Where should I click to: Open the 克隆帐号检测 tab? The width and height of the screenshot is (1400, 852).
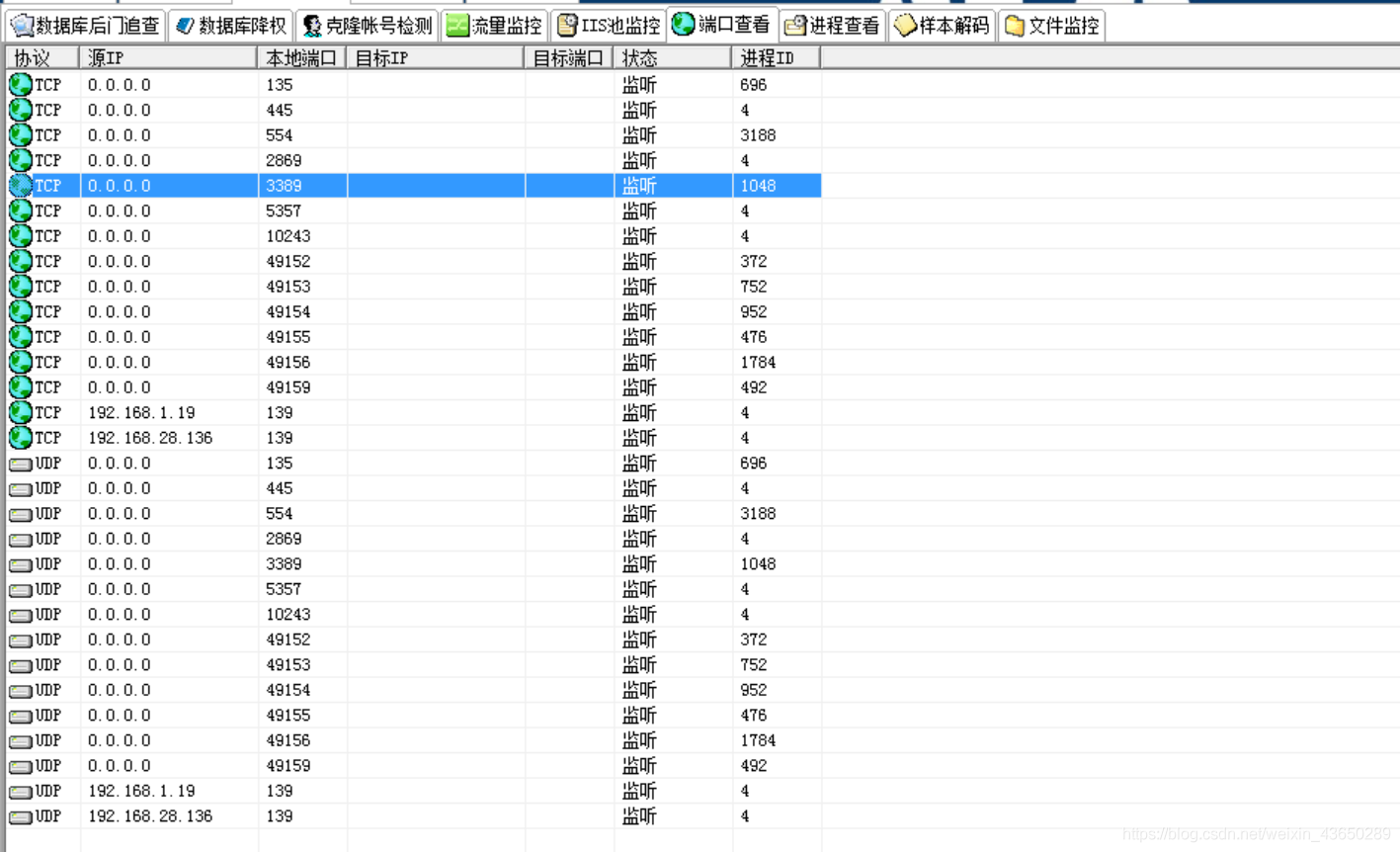pyautogui.click(x=368, y=26)
